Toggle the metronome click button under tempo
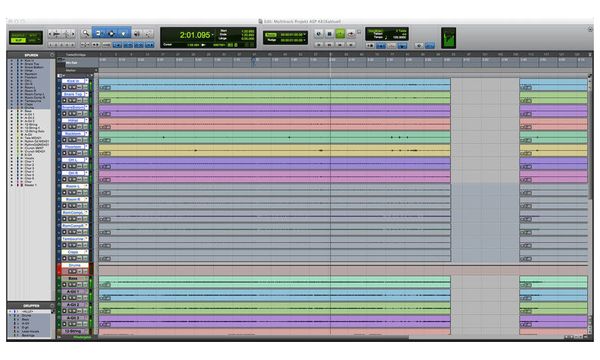600x360 pixels. (x=381, y=46)
